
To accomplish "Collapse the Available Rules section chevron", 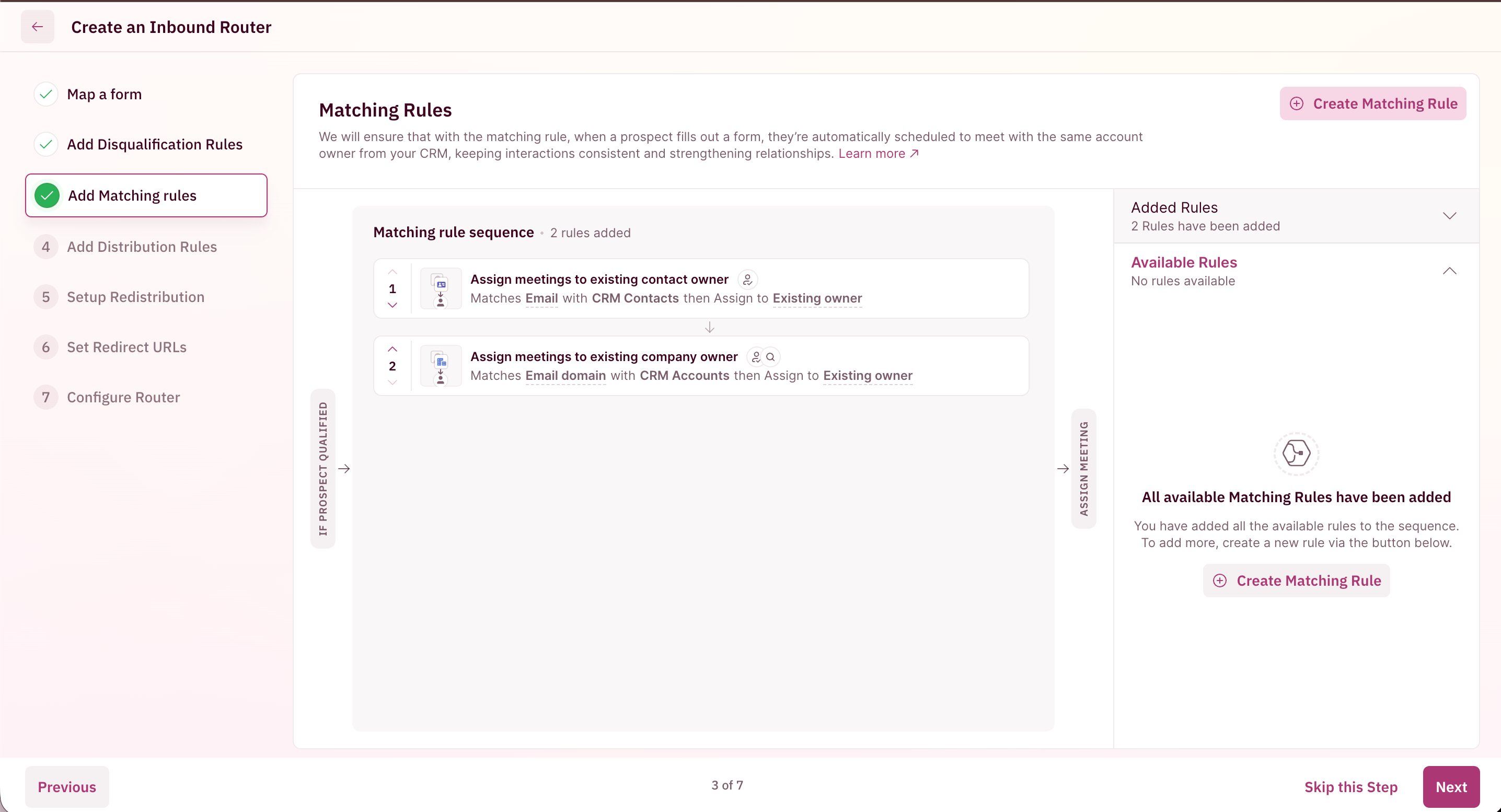I will point(1449,271).
